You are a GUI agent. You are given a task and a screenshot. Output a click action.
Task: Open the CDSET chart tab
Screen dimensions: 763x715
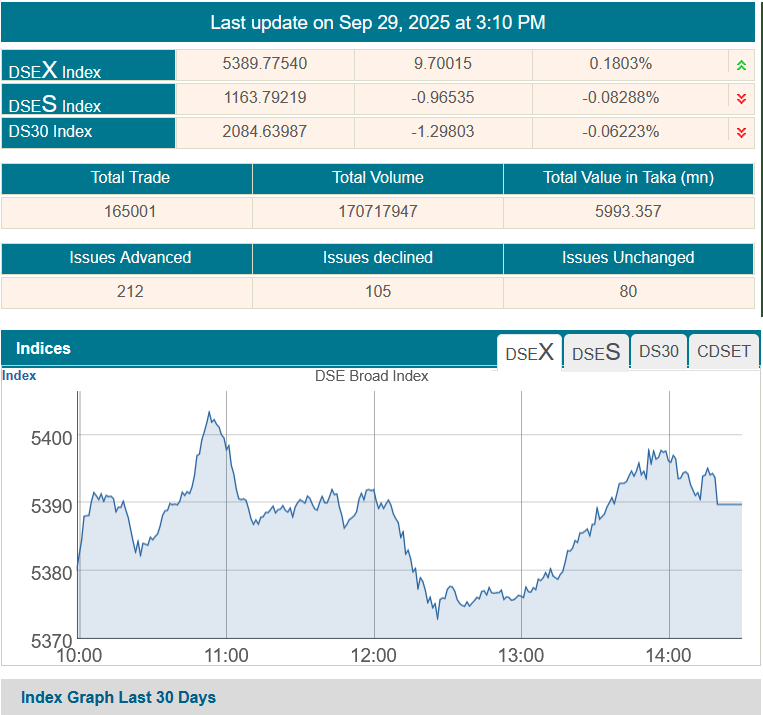724,352
